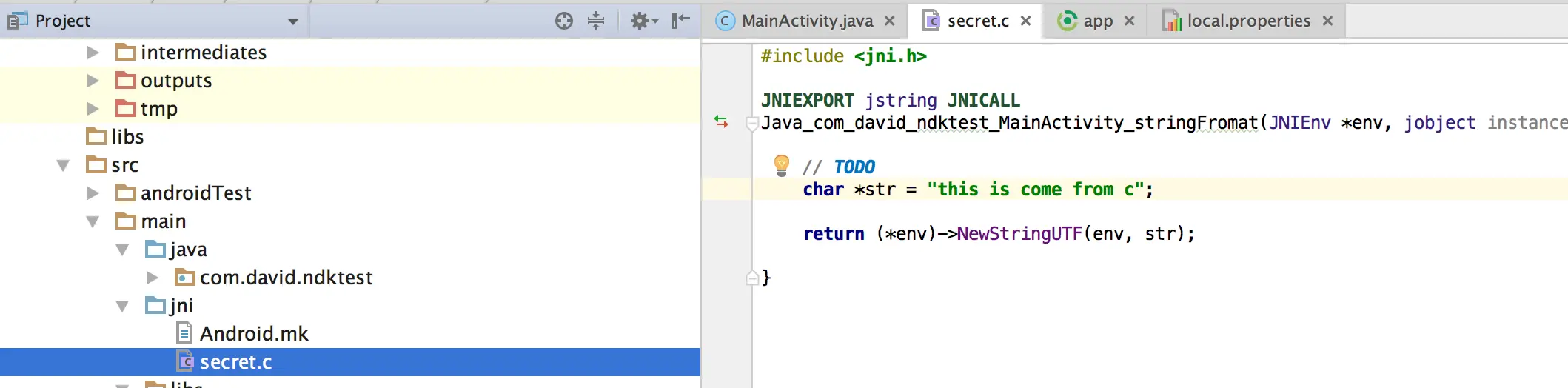Click the com.david.ndktest label
This screenshot has height=388, width=1568.
[287, 278]
